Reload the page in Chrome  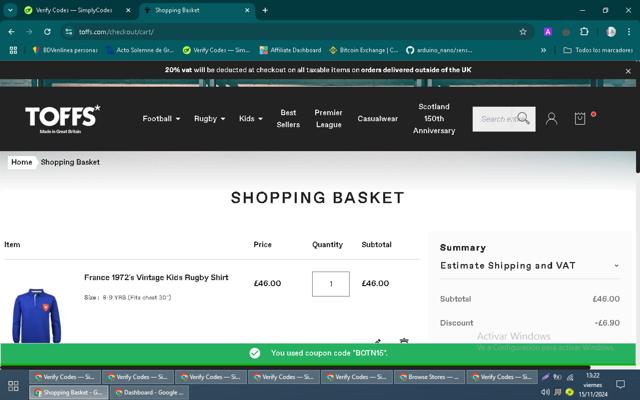pos(47,32)
